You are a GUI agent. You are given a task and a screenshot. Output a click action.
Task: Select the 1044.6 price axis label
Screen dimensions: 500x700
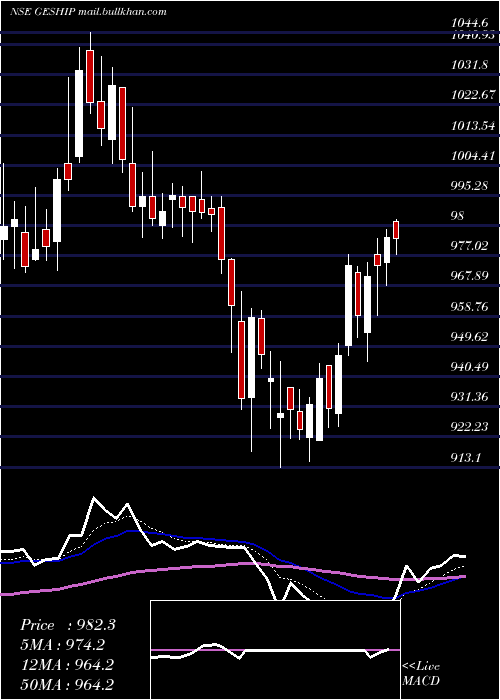[472, 21]
